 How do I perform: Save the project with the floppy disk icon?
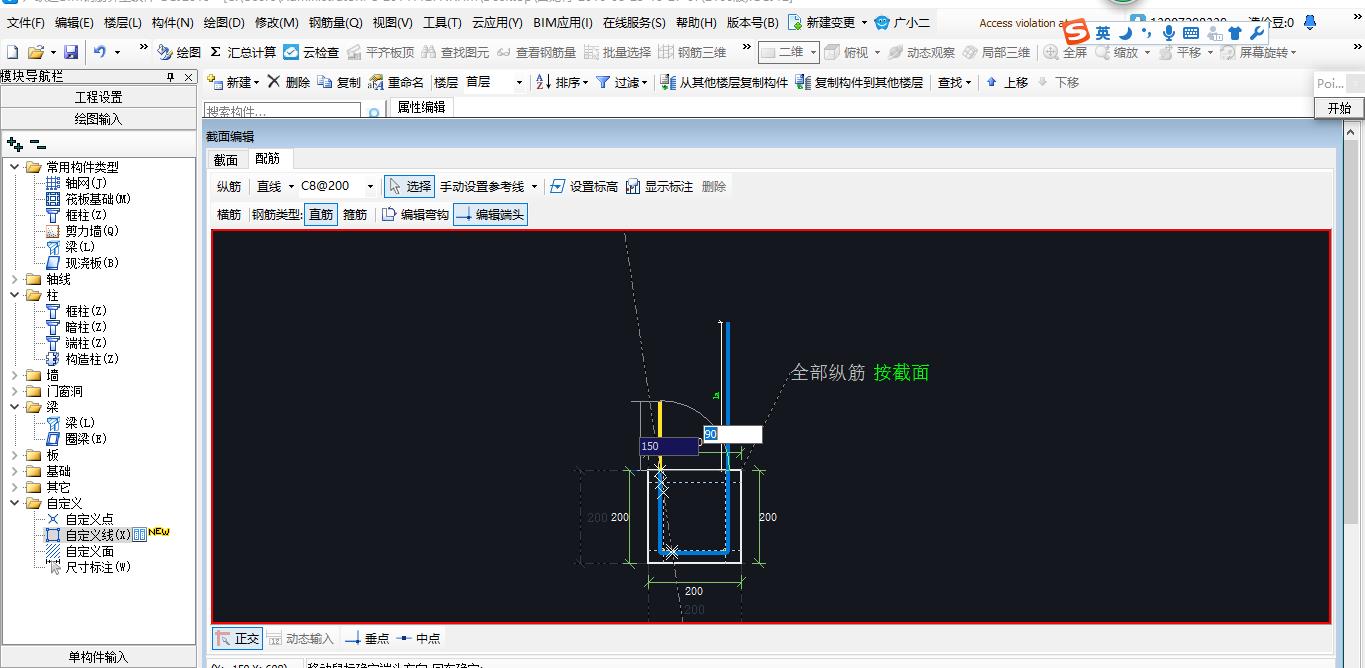[71, 52]
